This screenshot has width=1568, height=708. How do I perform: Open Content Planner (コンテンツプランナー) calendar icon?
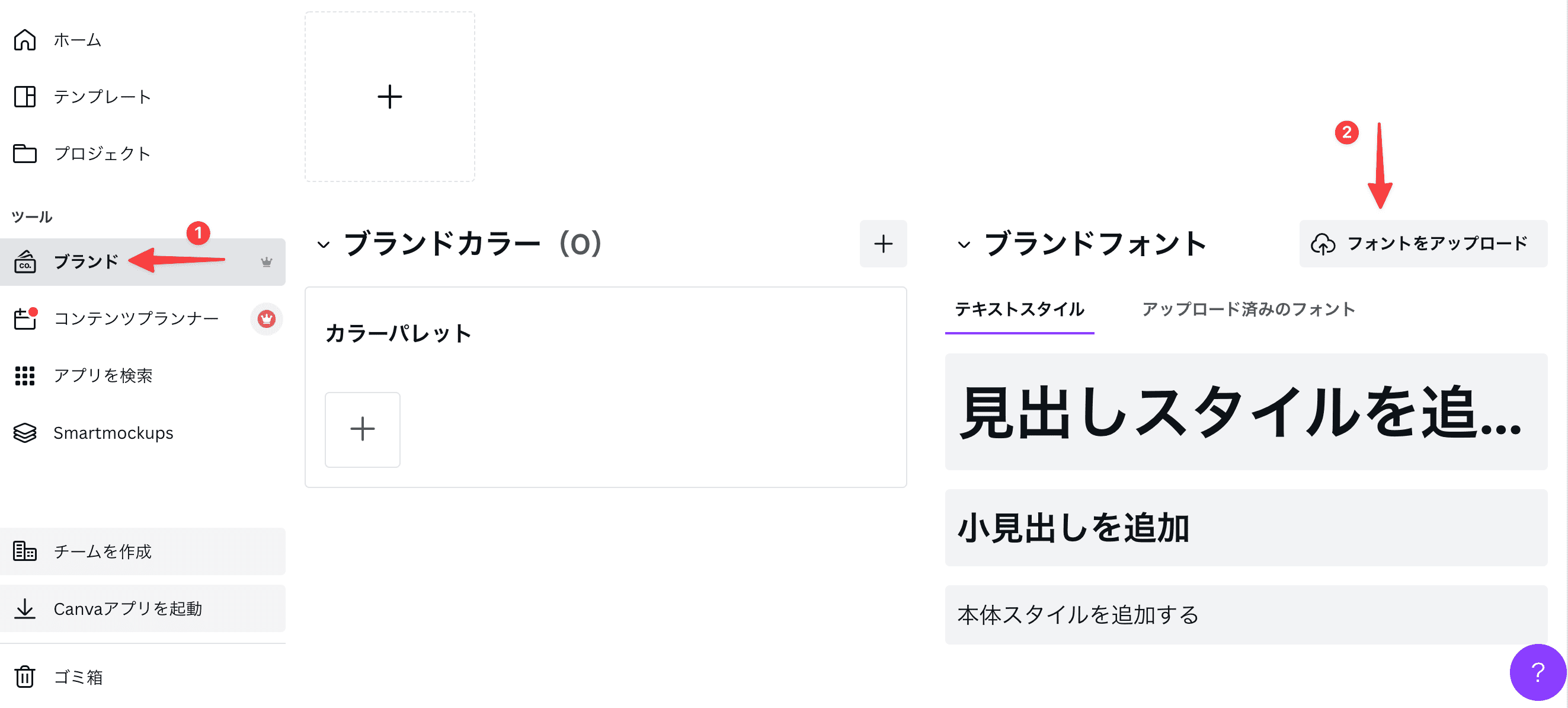pos(25,318)
